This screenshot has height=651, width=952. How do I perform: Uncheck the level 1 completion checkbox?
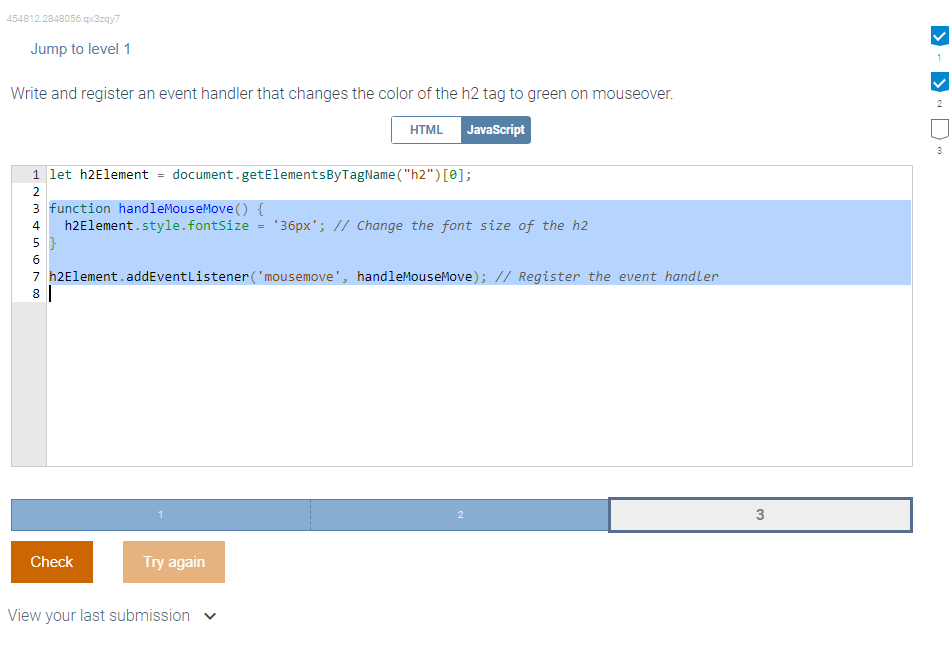938,35
